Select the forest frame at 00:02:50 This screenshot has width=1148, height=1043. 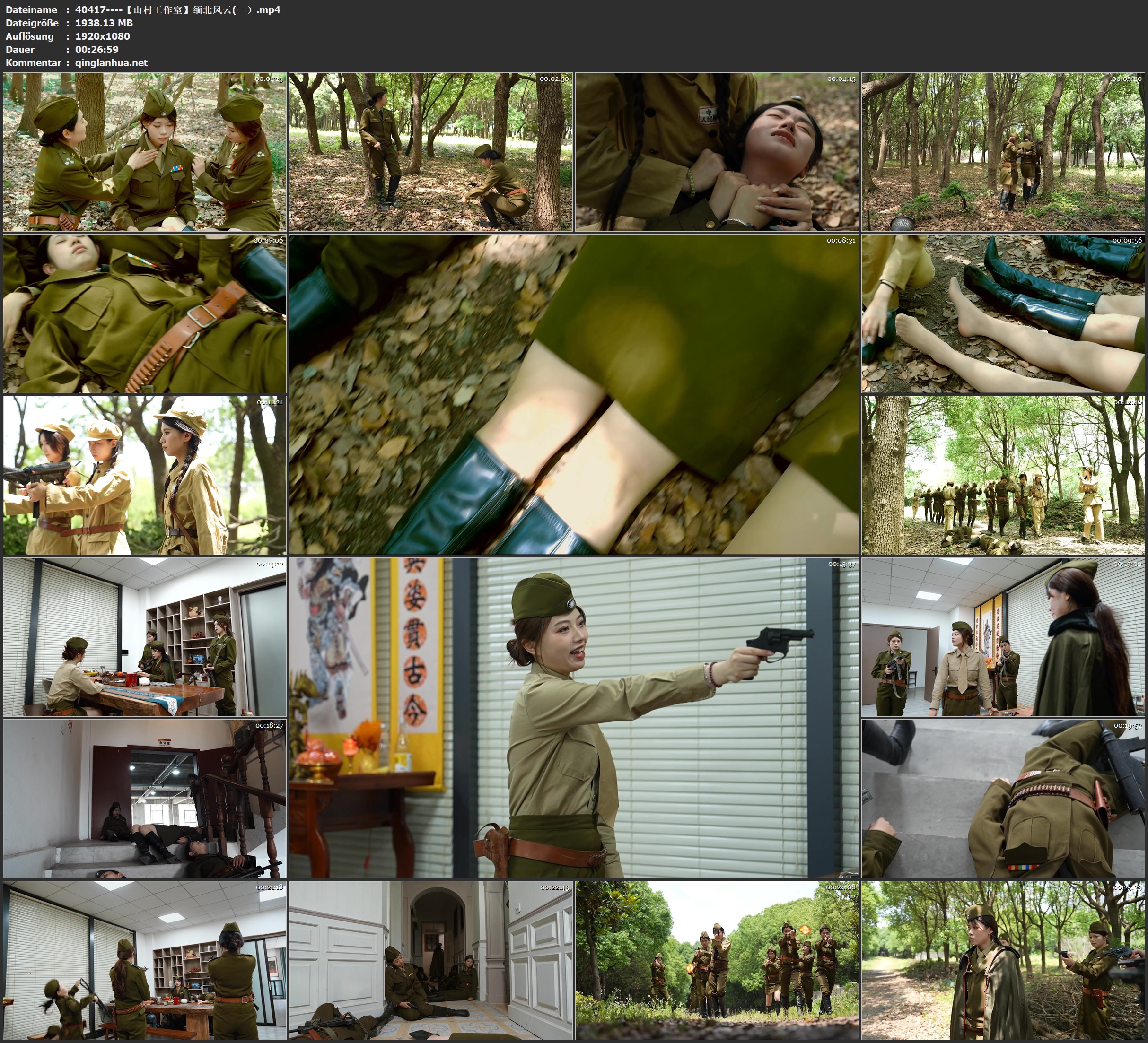(x=431, y=151)
